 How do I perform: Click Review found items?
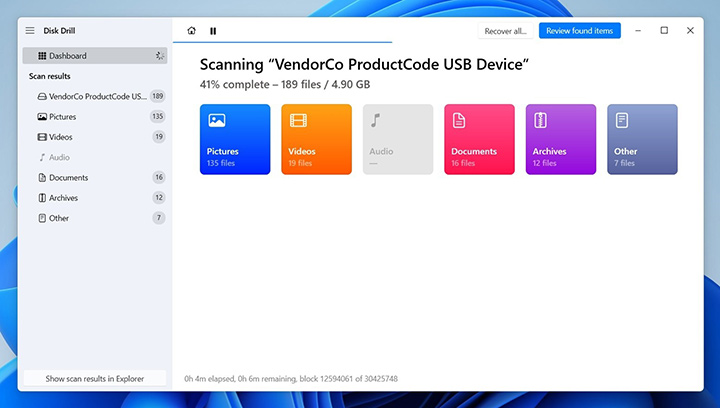(x=579, y=31)
